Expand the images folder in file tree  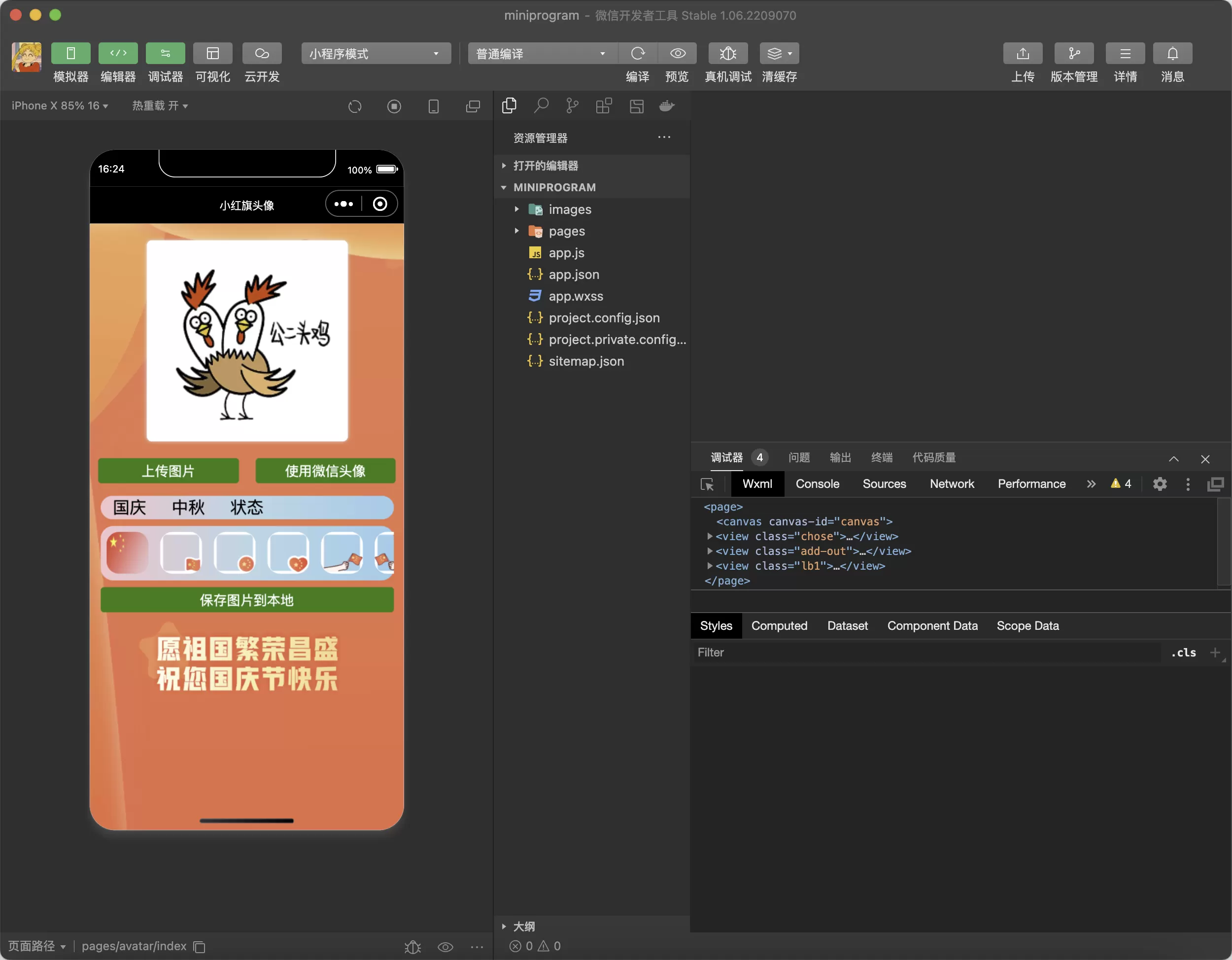516,209
